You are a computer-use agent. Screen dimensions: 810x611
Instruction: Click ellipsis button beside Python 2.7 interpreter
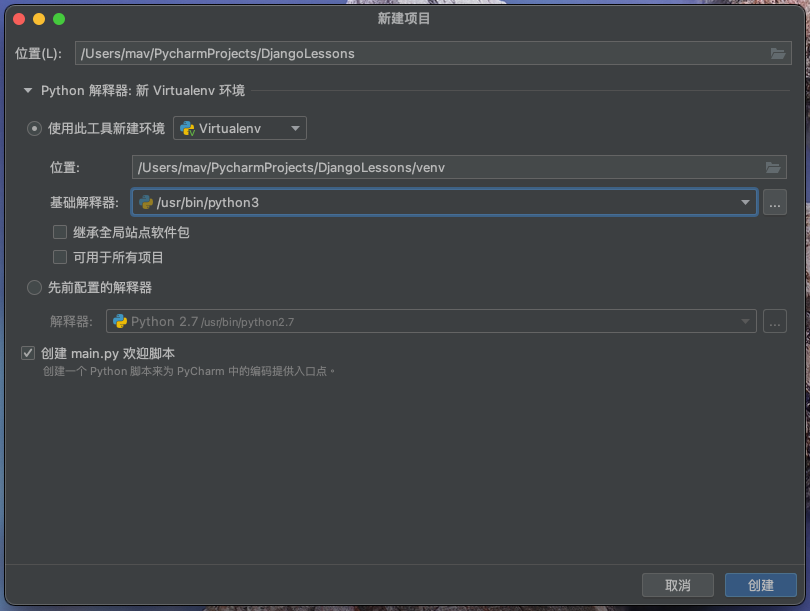pyautogui.click(x=775, y=322)
